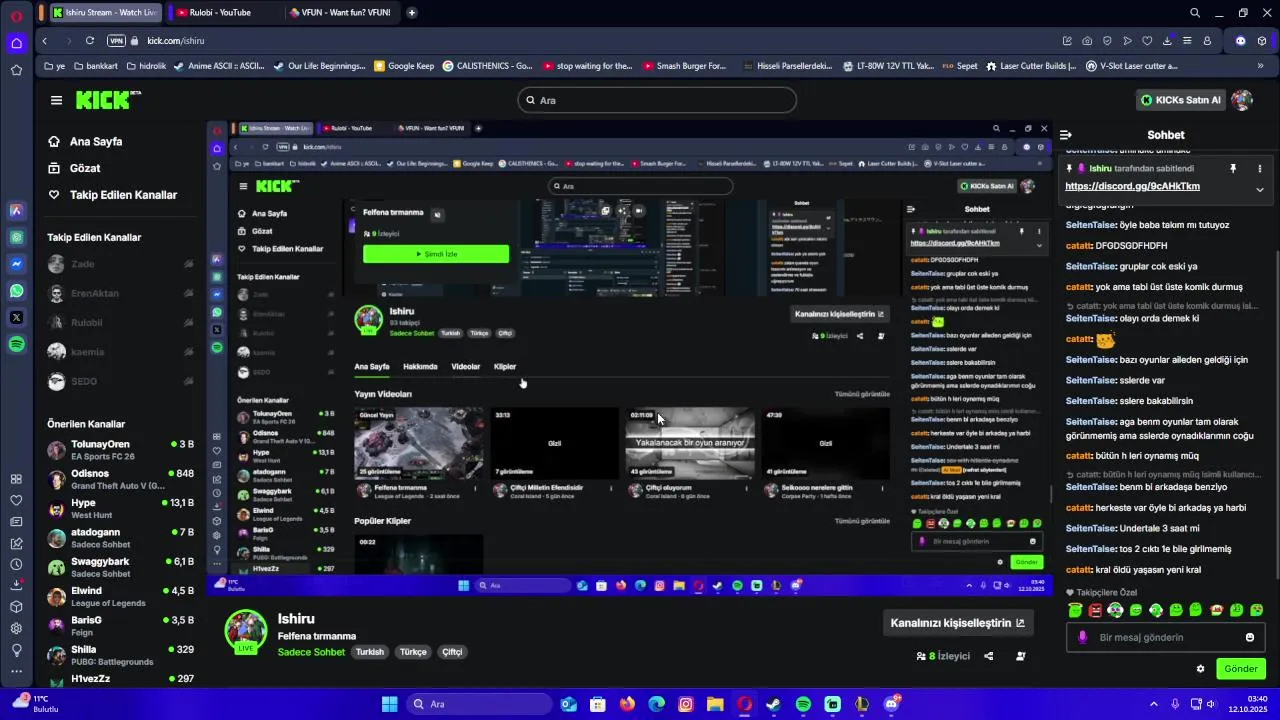The width and height of the screenshot is (1280, 720).
Task: Click the chat message input field
Action: (x=1165, y=637)
